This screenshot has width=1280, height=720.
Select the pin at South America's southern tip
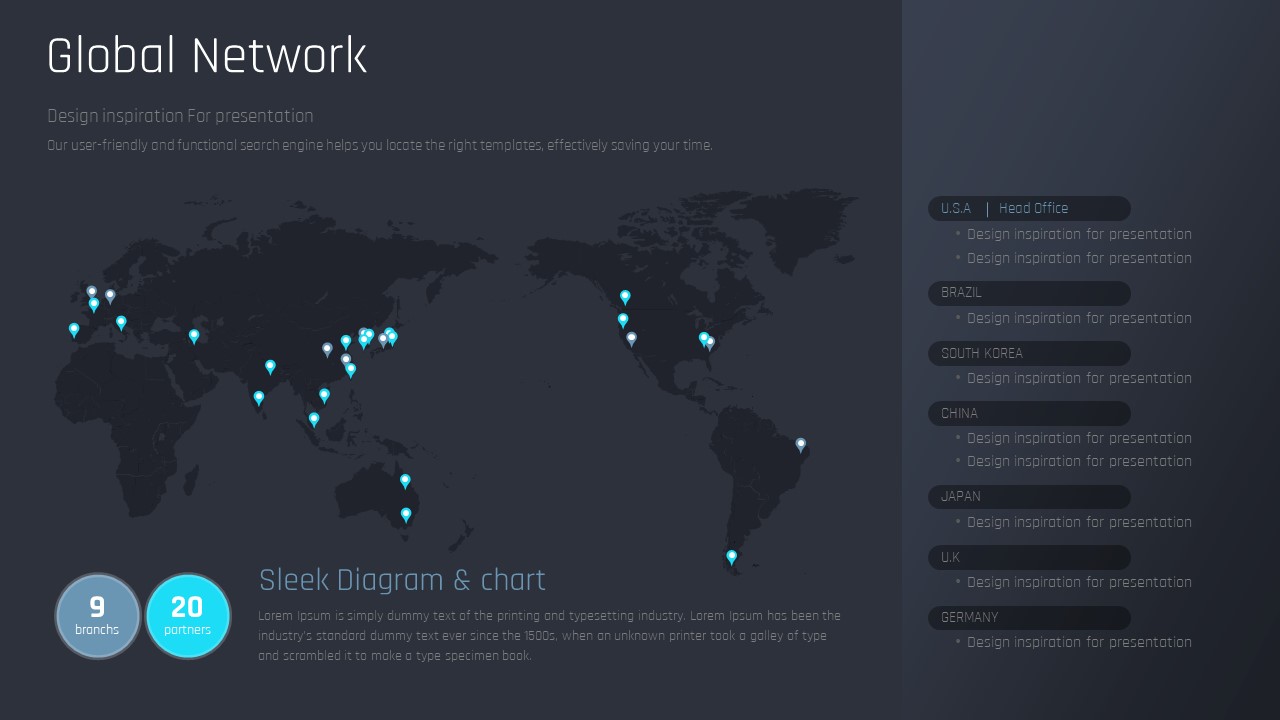coord(731,557)
